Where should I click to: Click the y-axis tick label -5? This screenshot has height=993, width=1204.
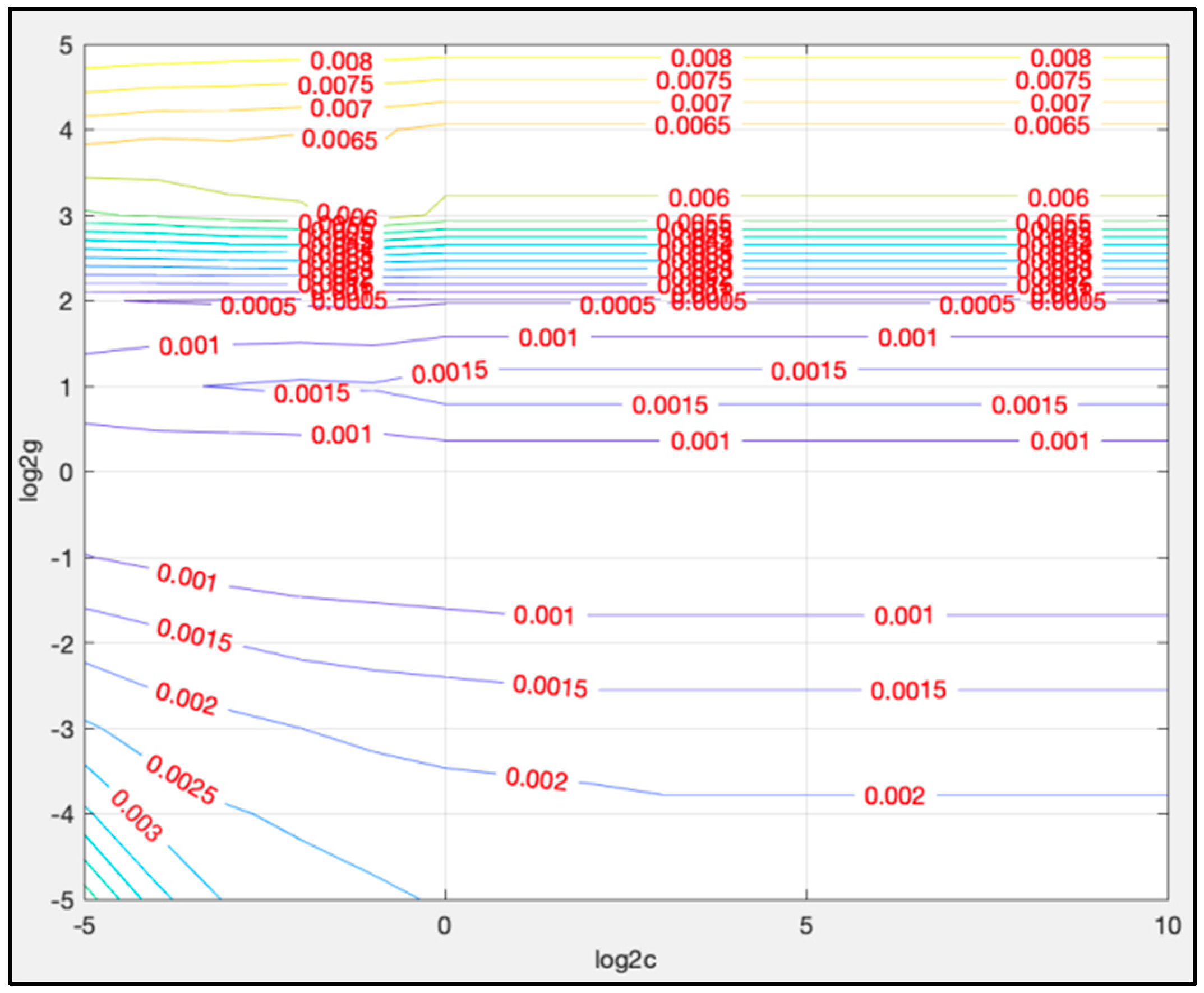[x=62, y=902]
